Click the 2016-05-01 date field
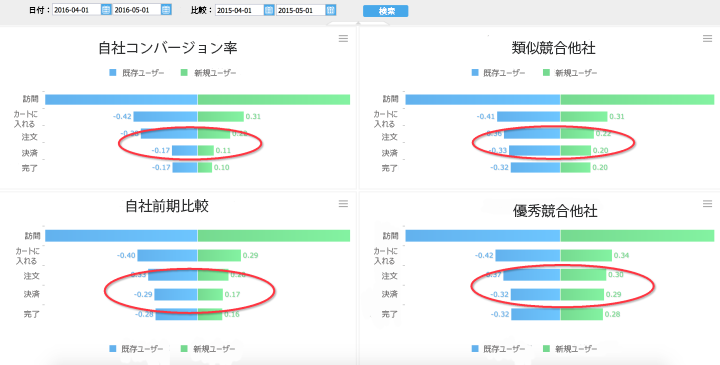This screenshot has width=720, height=365. tap(137, 10)
